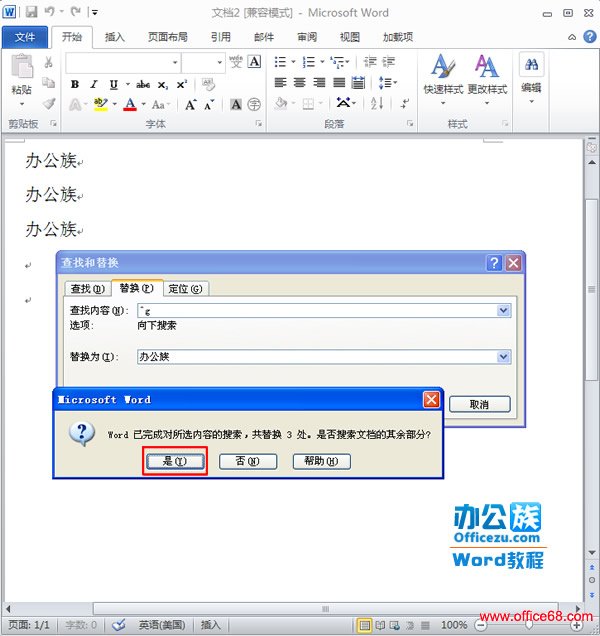Toggle Superscript formatting
Viewport: 600px width, 636px height.
(181, 84)
